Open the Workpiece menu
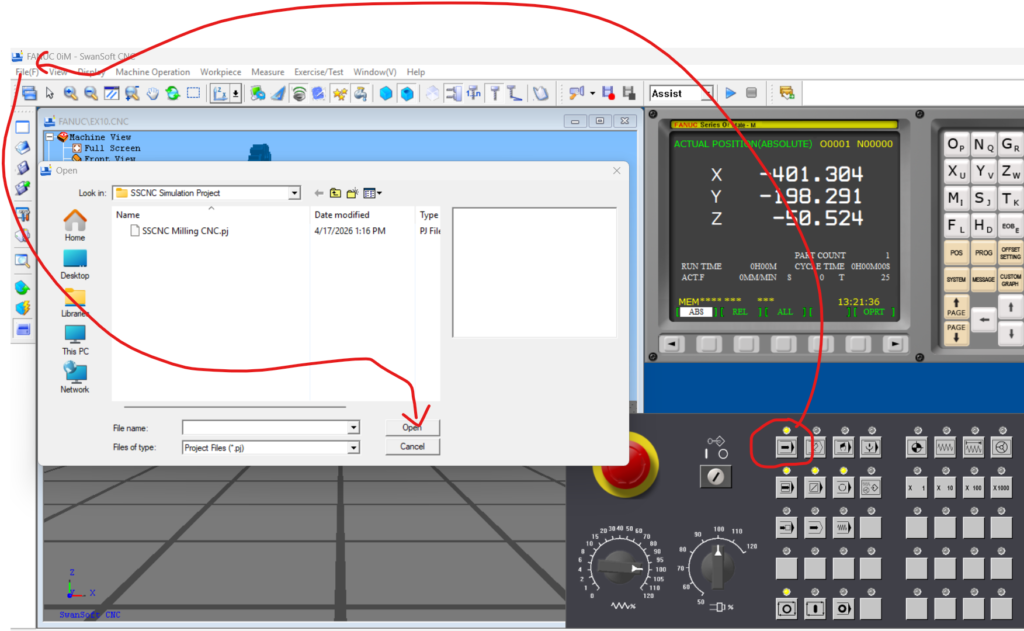The width and height of the screenshot is (1024, 631). [220, 72]
